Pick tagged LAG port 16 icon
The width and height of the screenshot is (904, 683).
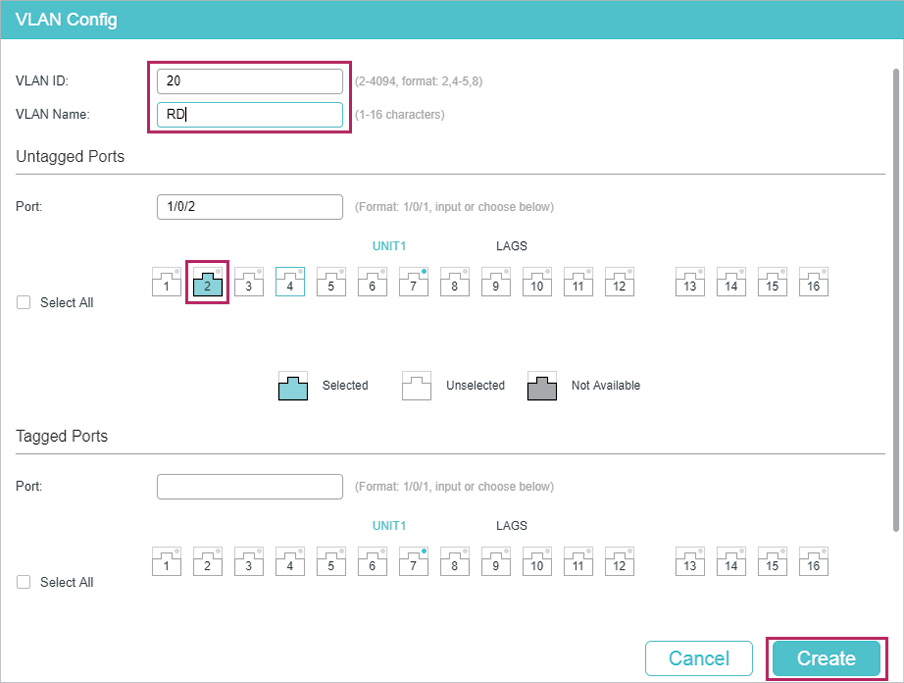(x=813, y=562)
